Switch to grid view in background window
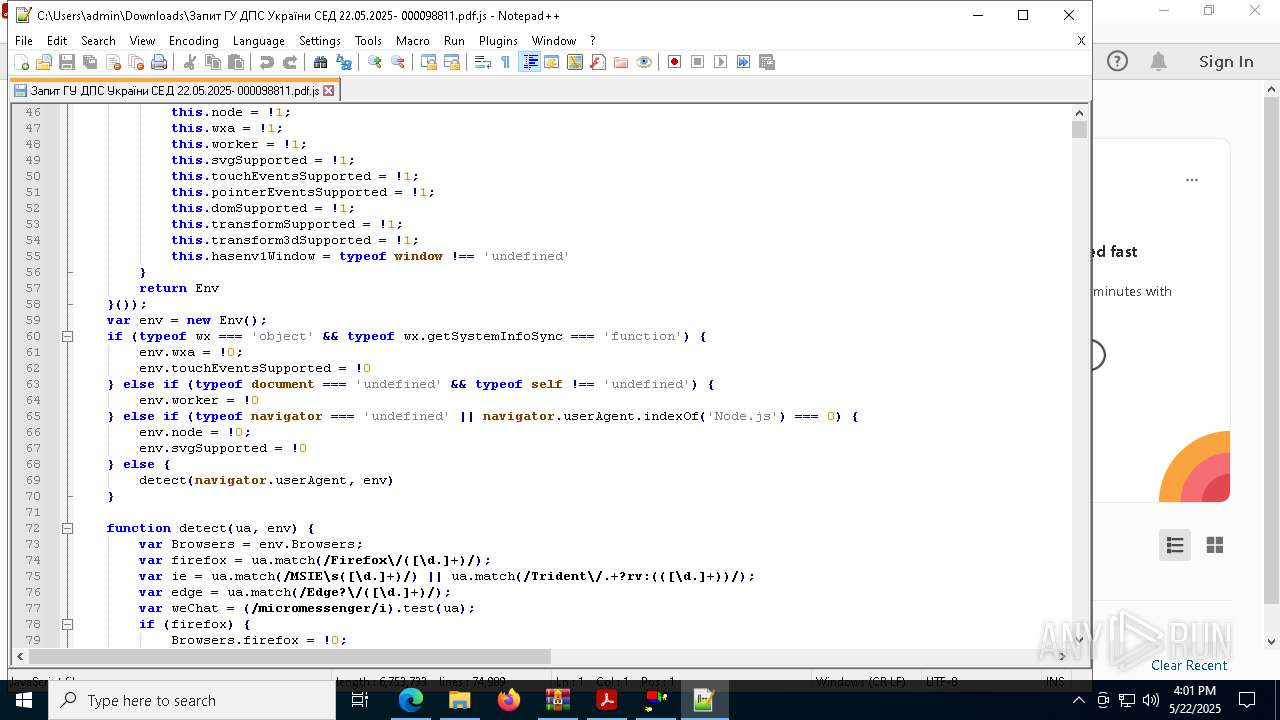The width and height of the screenshot is (1280, 720). (1215, 545)
